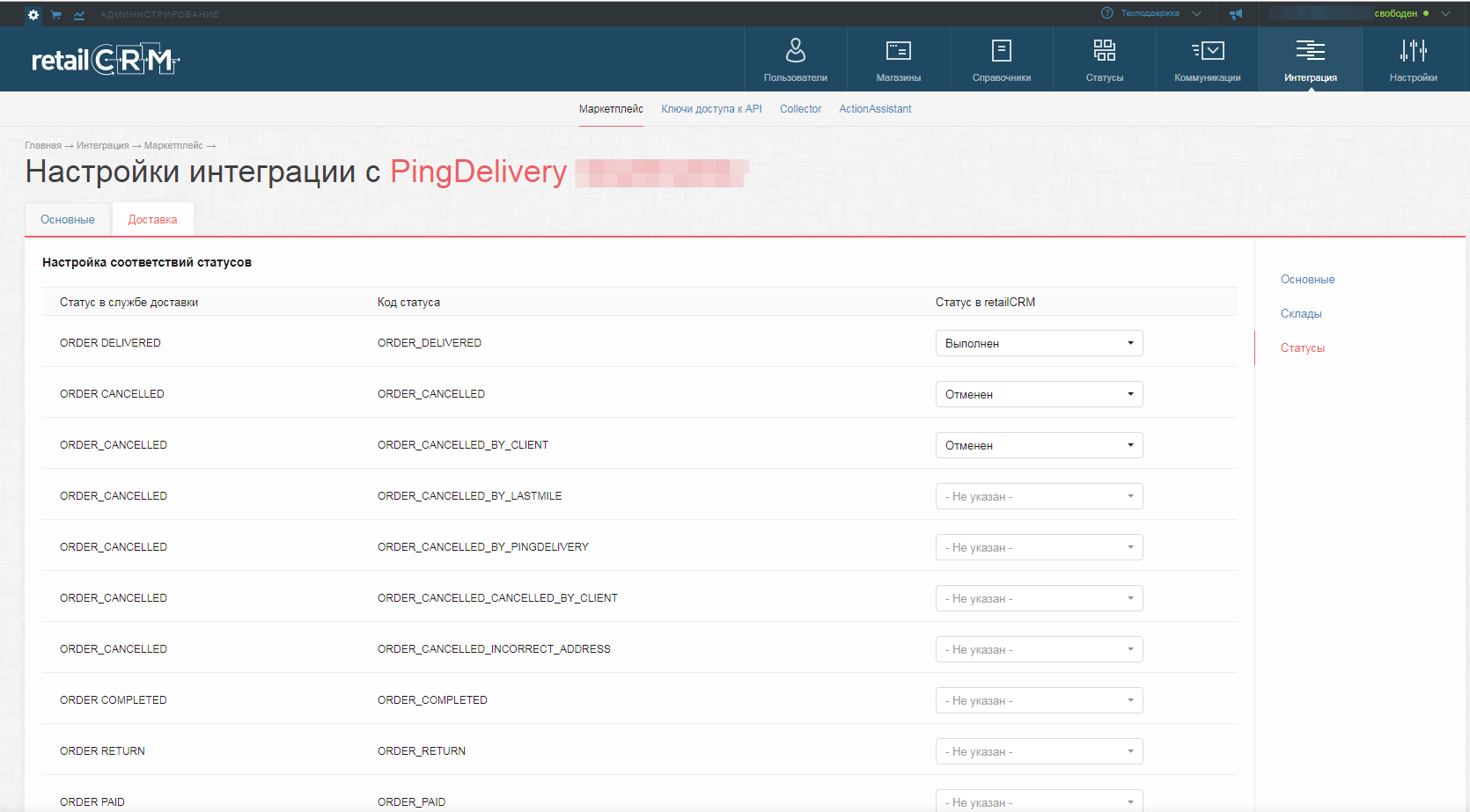The width and height of the screenshot is (1470, 812).
Task: Jump to Склады in right sidebar
Action: (1301, 314)
